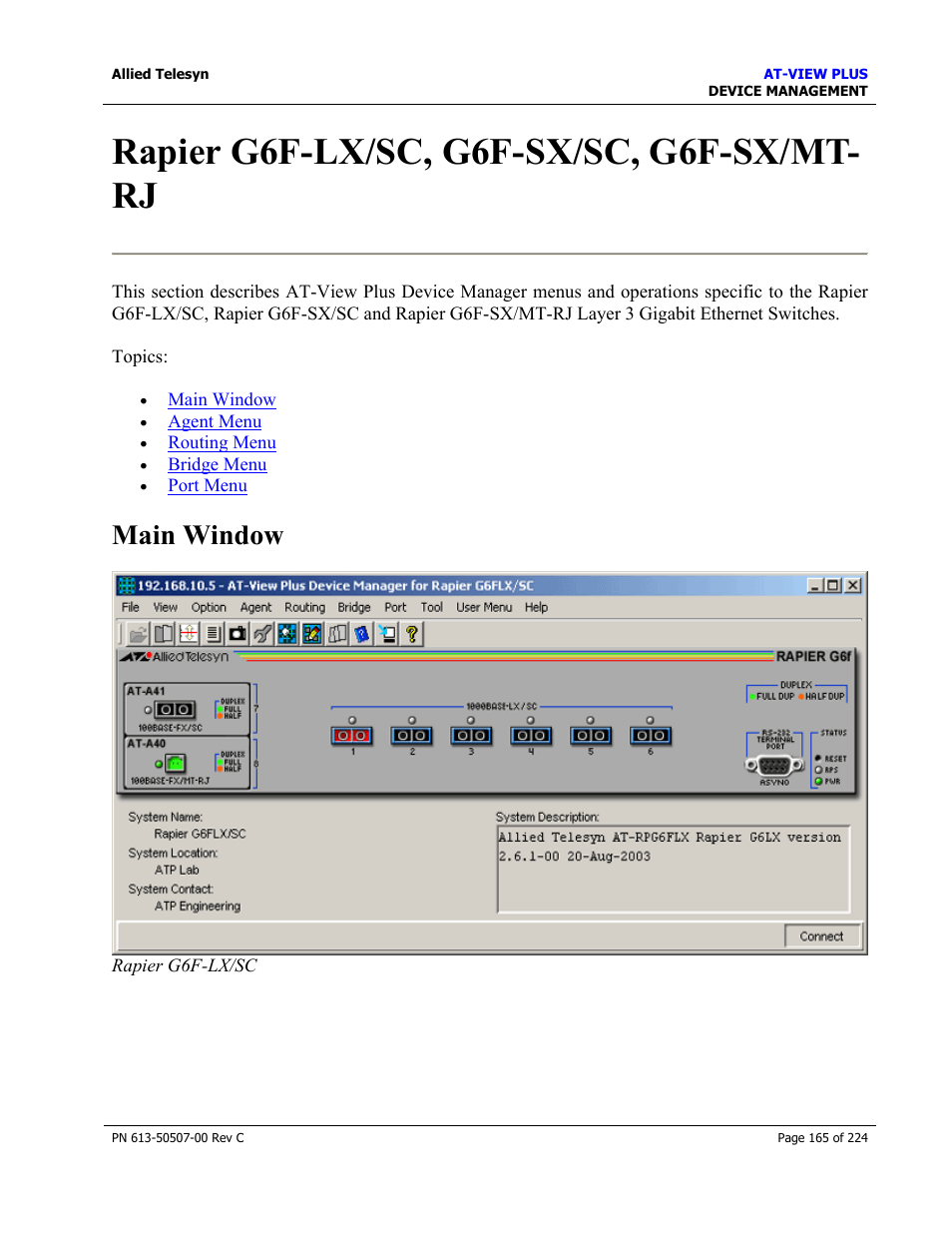Click the grid with pencil toolbar icon

click(312, 634)
